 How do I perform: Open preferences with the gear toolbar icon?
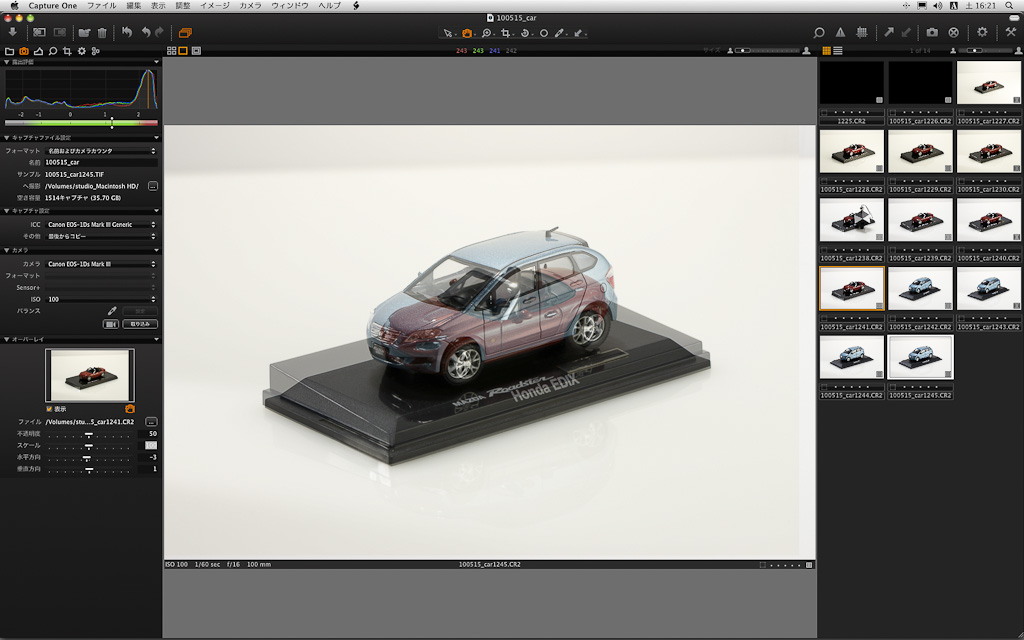point(982,32)
